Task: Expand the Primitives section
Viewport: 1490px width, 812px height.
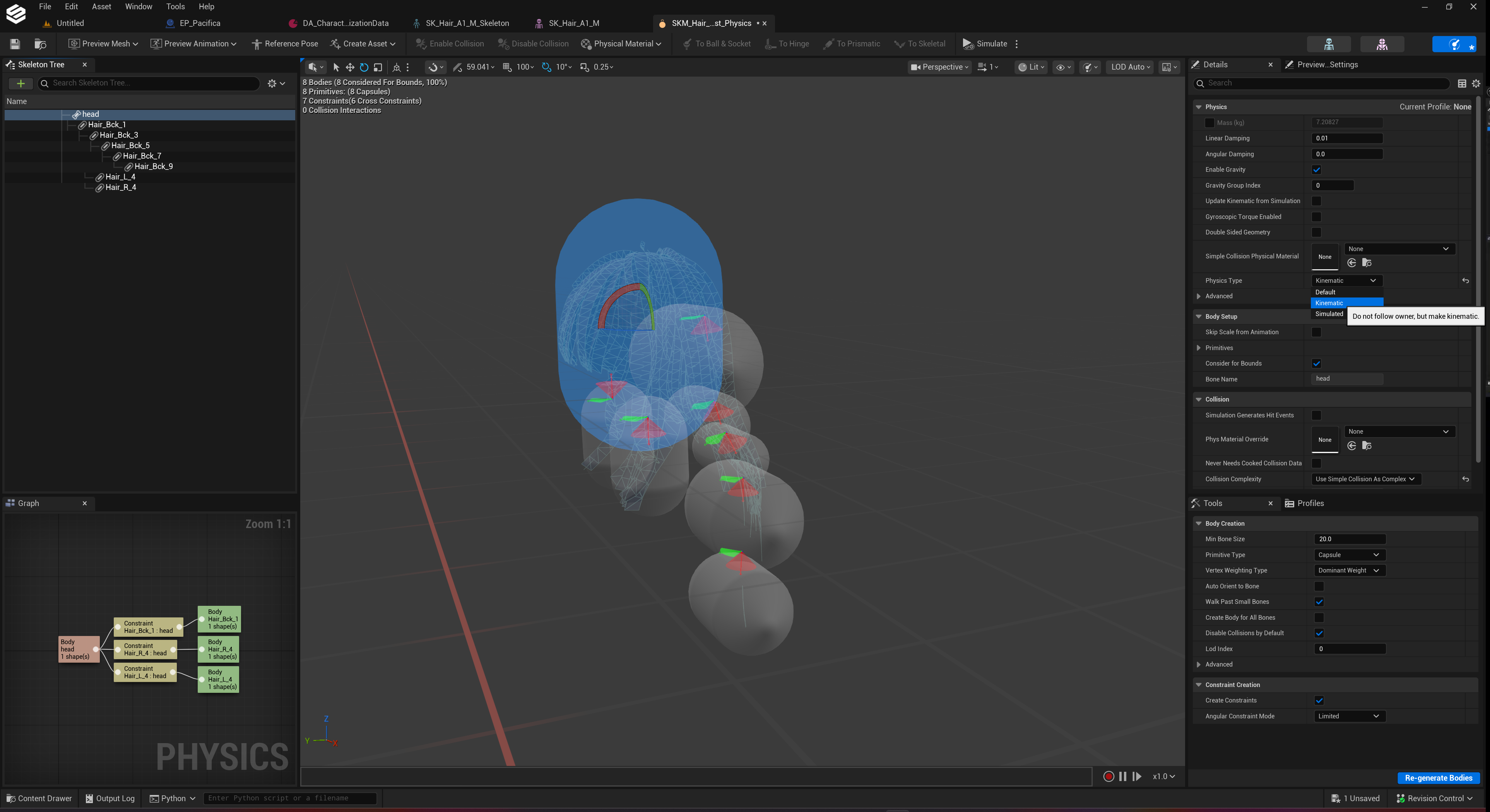Action: tap(1199, 348)
